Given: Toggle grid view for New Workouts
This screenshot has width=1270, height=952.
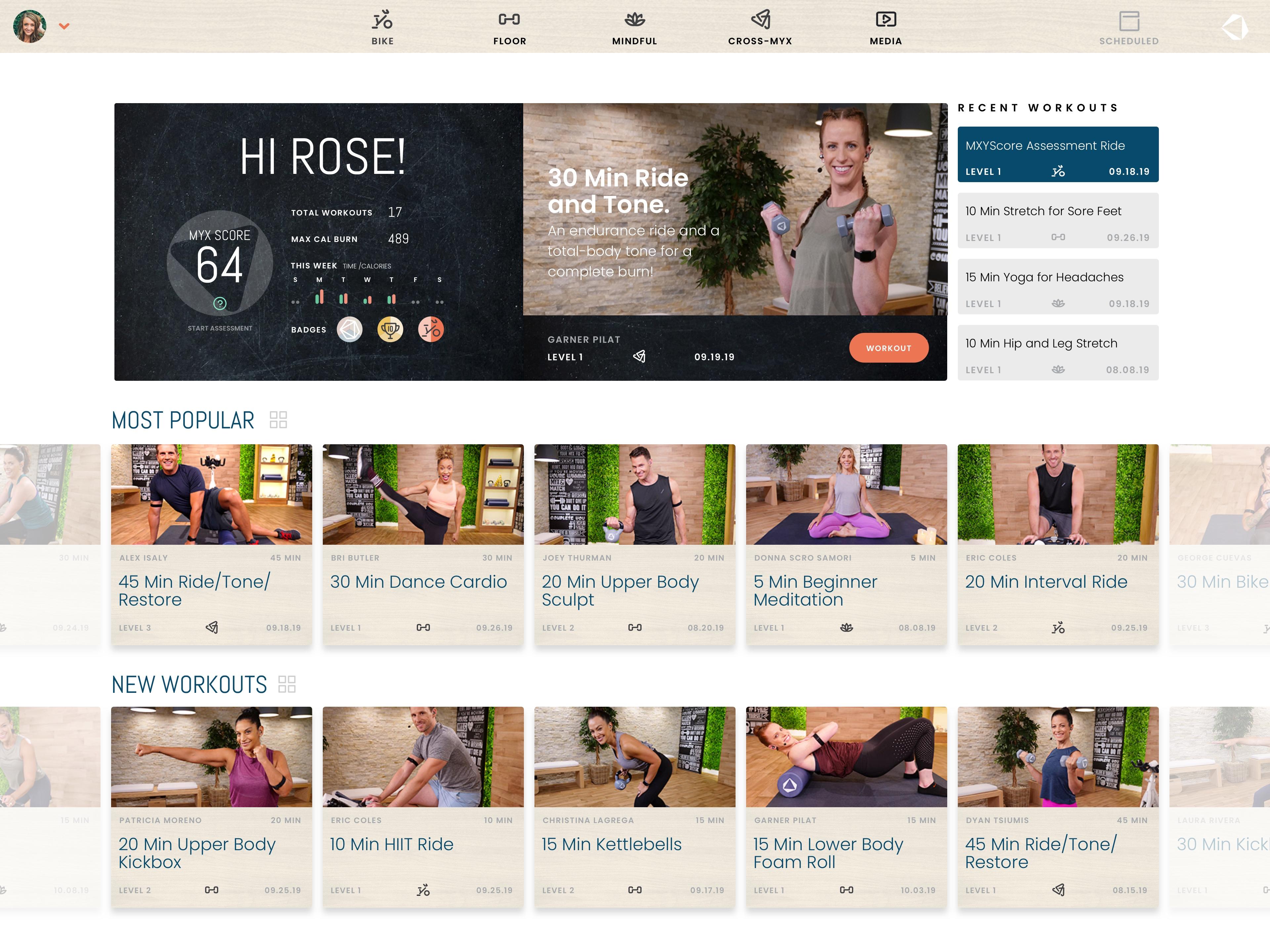Looking at the screenshot, I should click(x=287, y=684).
